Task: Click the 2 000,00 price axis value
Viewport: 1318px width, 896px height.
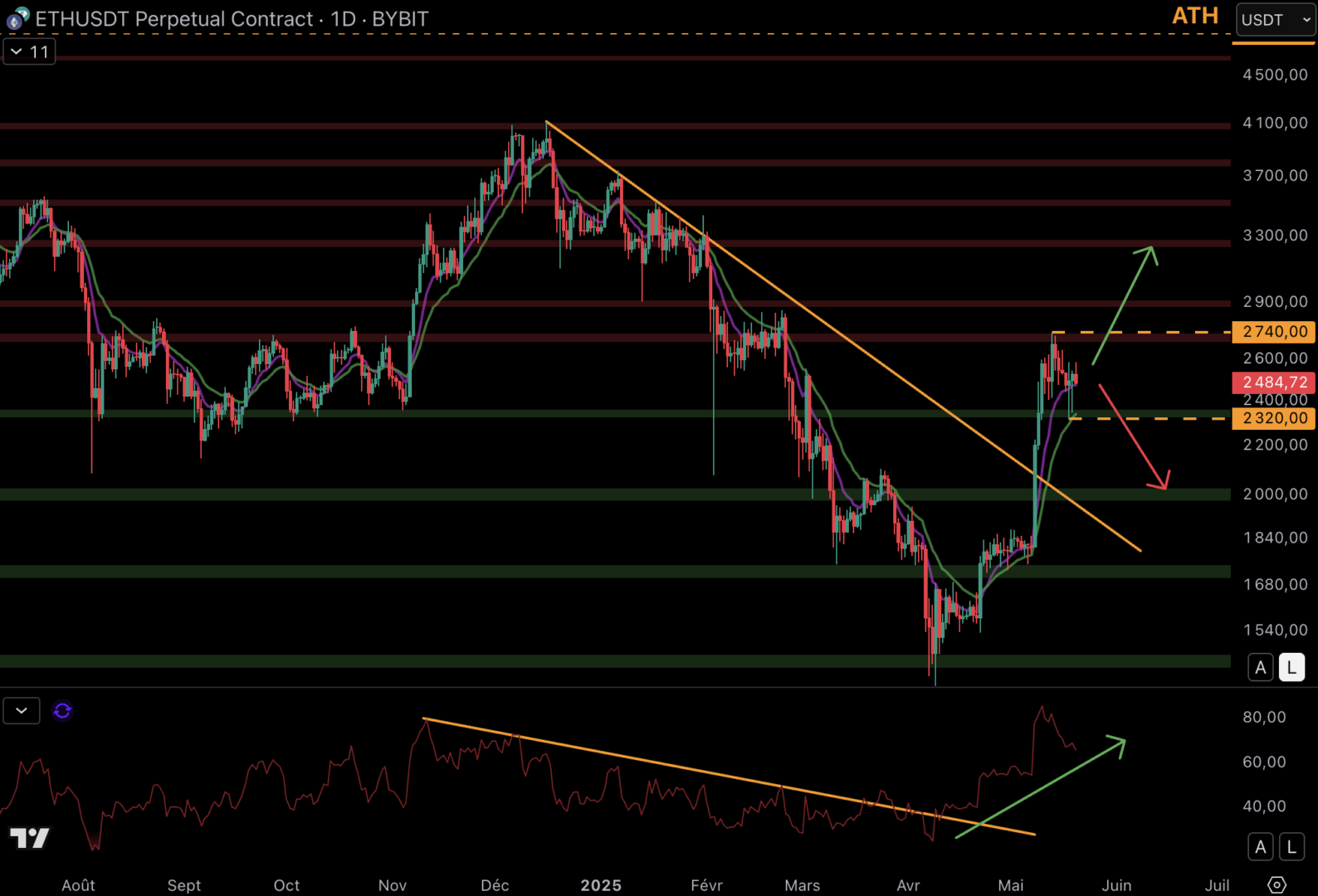Action: tap(1275, 494)
